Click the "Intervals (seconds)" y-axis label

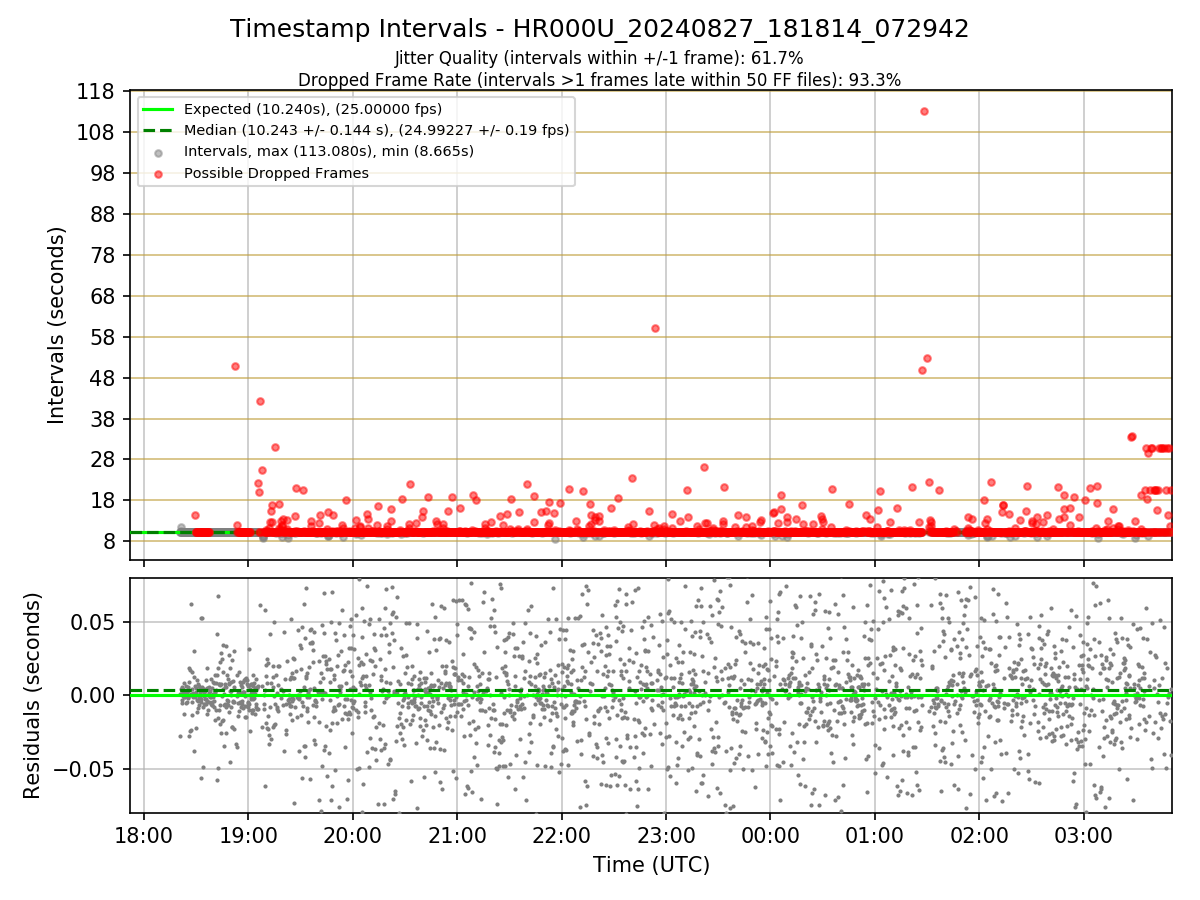pyautogui.click(x=57, y=325)
